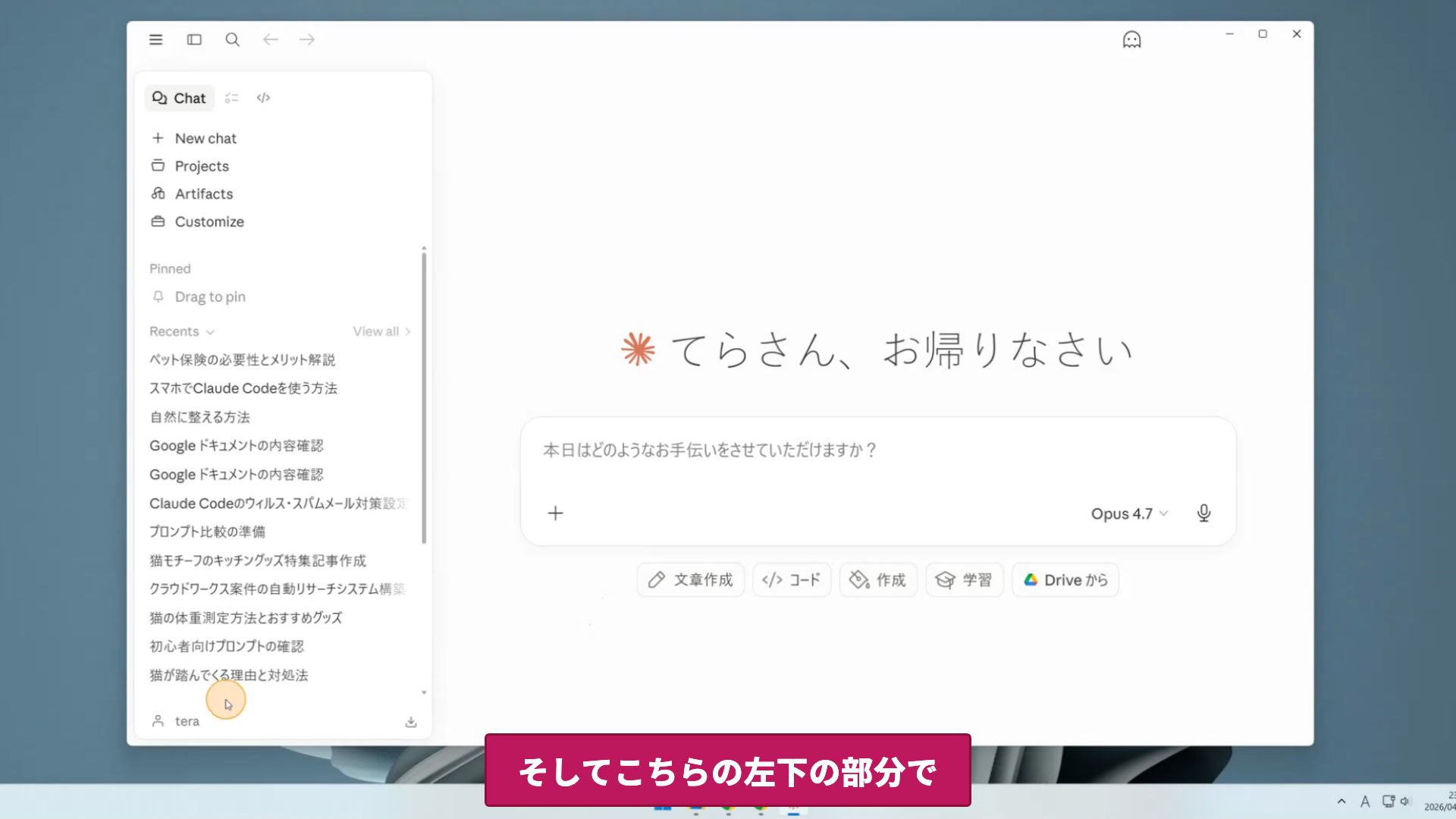Image resolution: width=1456 pixels, height=819 pixels.
Task: Click the plus attachment icon
Action: pos(555,513)
